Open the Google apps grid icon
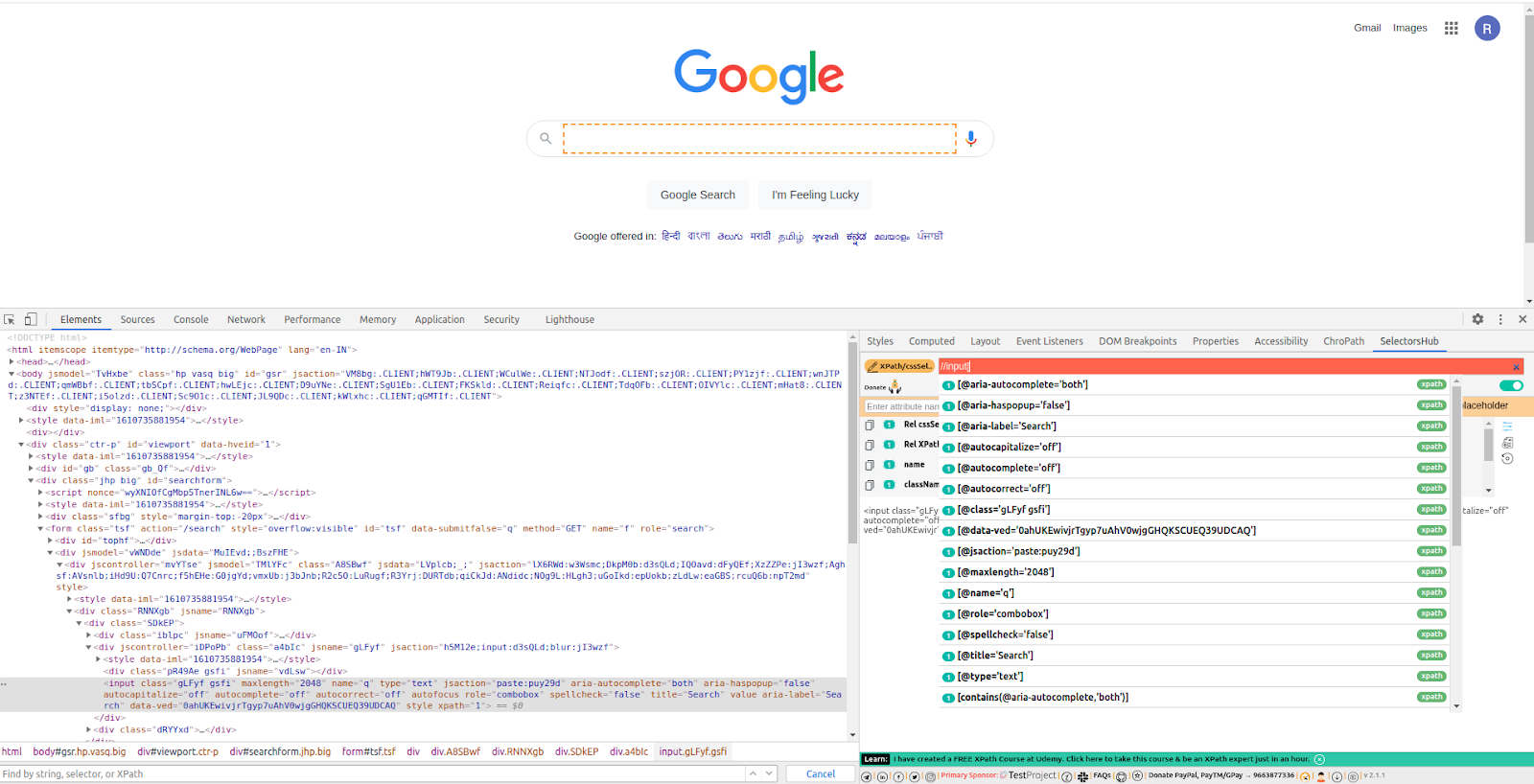The width and height of the screenshot is (1534, 784). coord(1452,28)
